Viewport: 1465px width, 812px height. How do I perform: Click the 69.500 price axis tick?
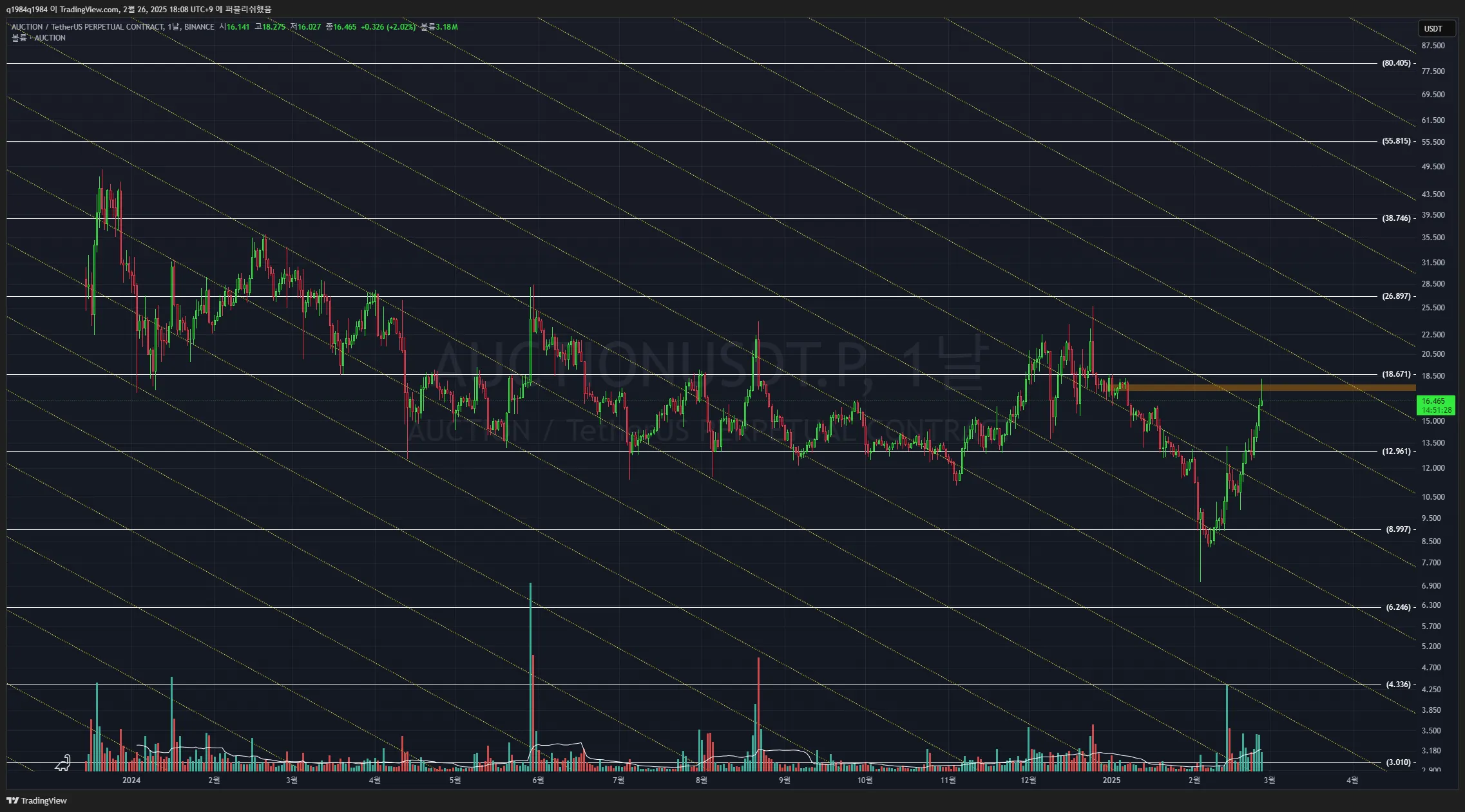click(1433, 95)
